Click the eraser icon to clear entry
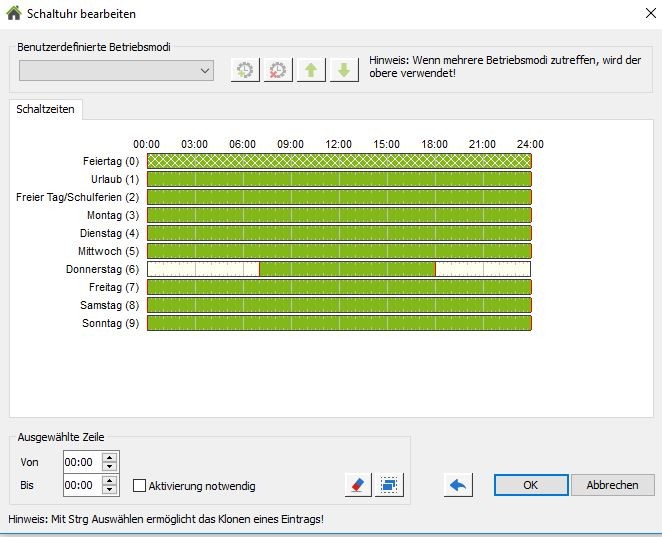The image size is (662, 537). tap(358, 485)
